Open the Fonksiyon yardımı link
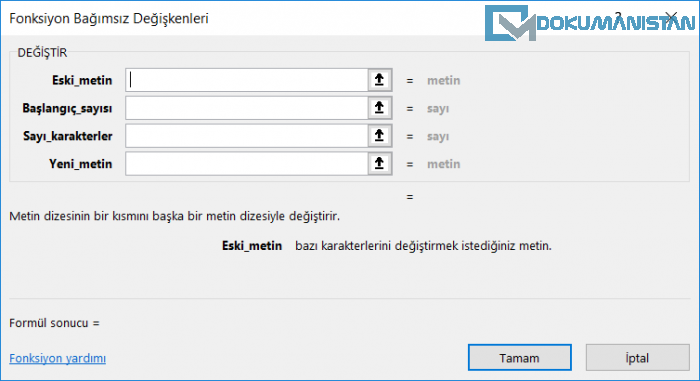Screen dimensions: 700x381 pyautogui.click(x=58, y=358)
